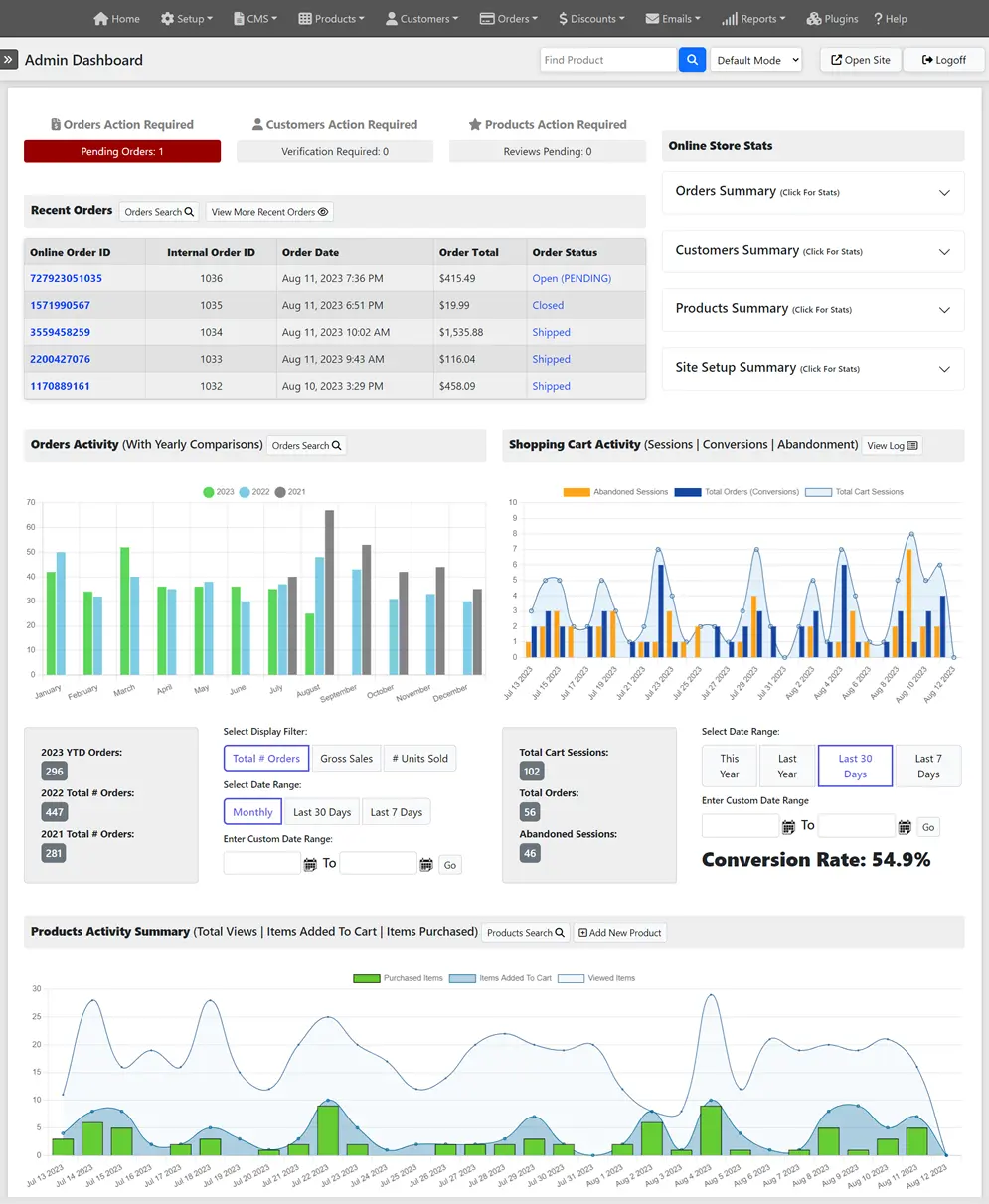Open the Reports menu

pos(753,19)
